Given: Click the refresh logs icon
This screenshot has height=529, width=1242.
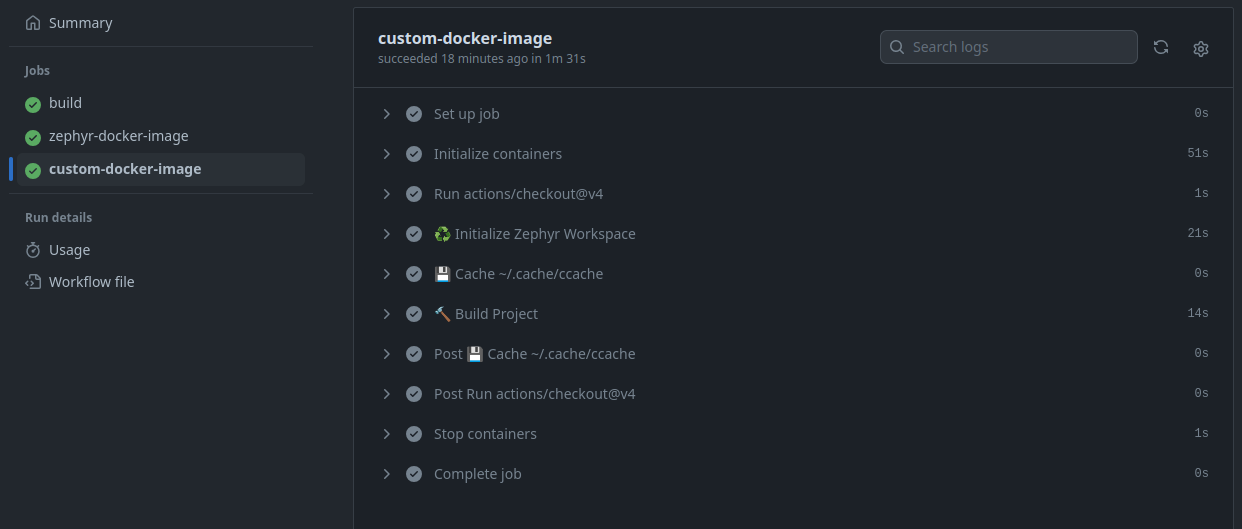Looking at the screenshot, I should pos(1161,47).
